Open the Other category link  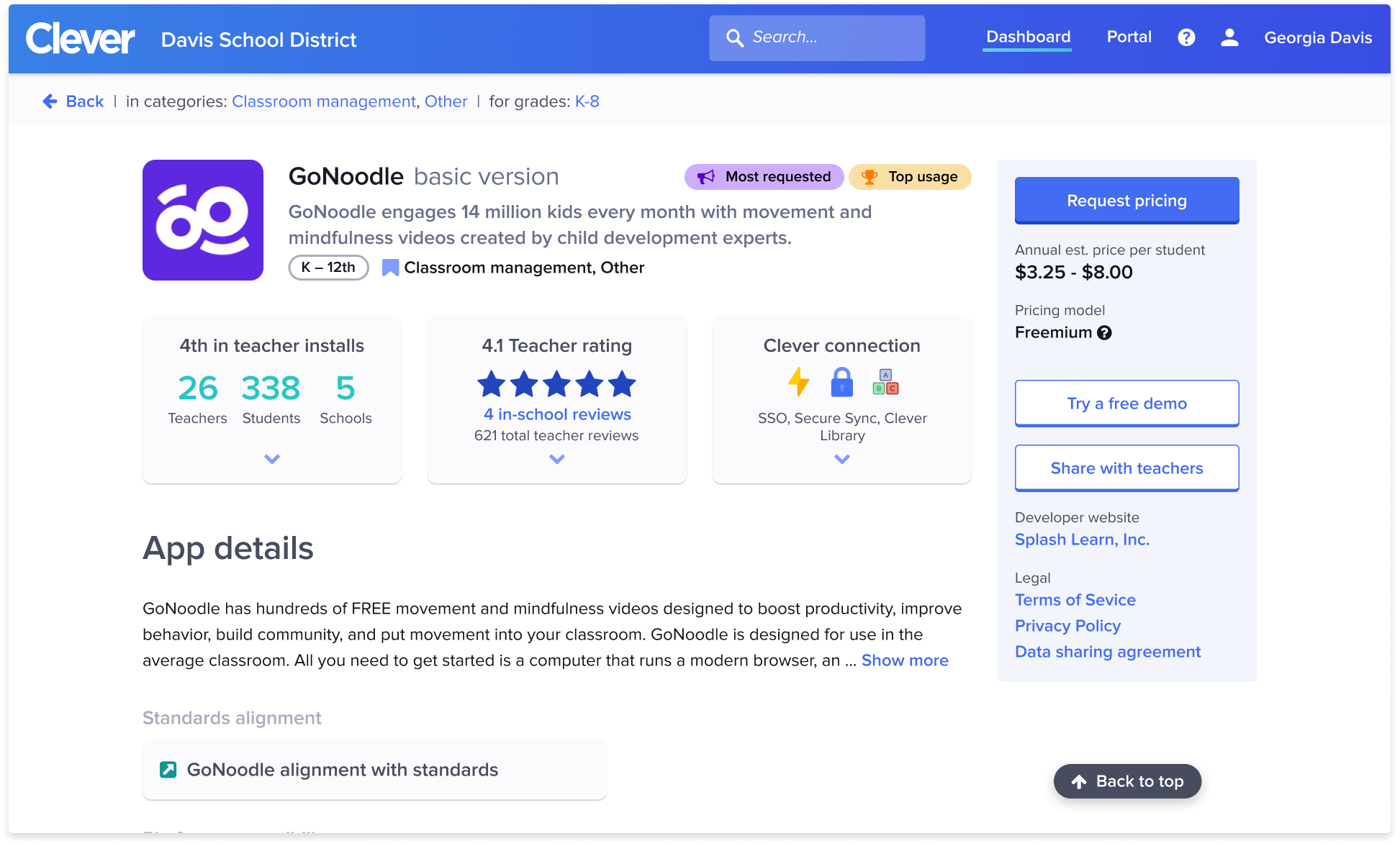pyautogui.click(x=446, y=101)
